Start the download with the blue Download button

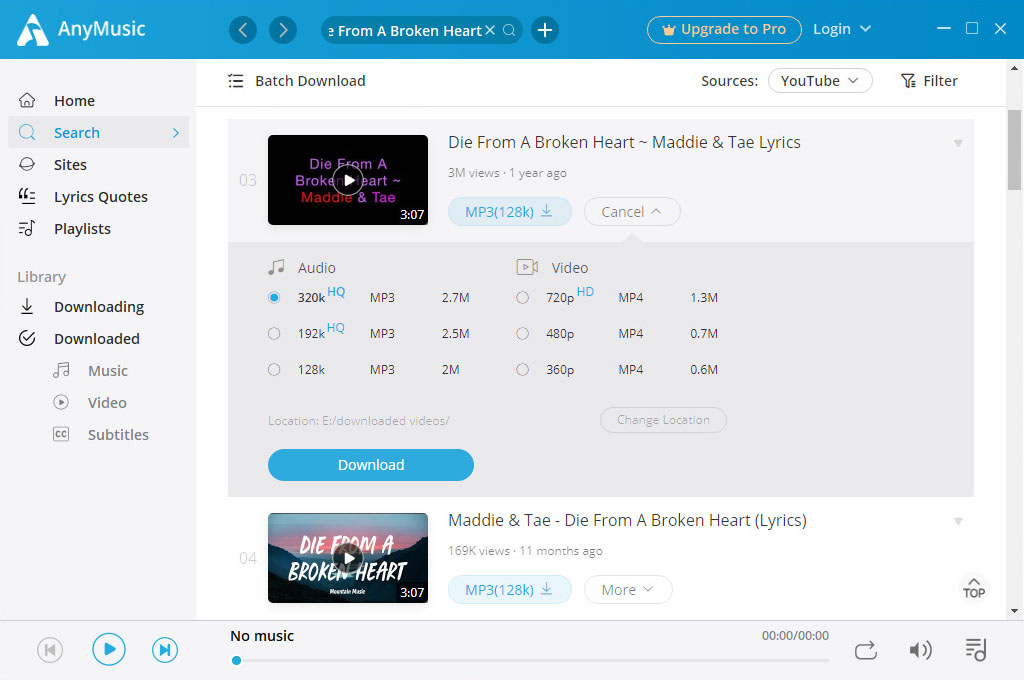370,465
